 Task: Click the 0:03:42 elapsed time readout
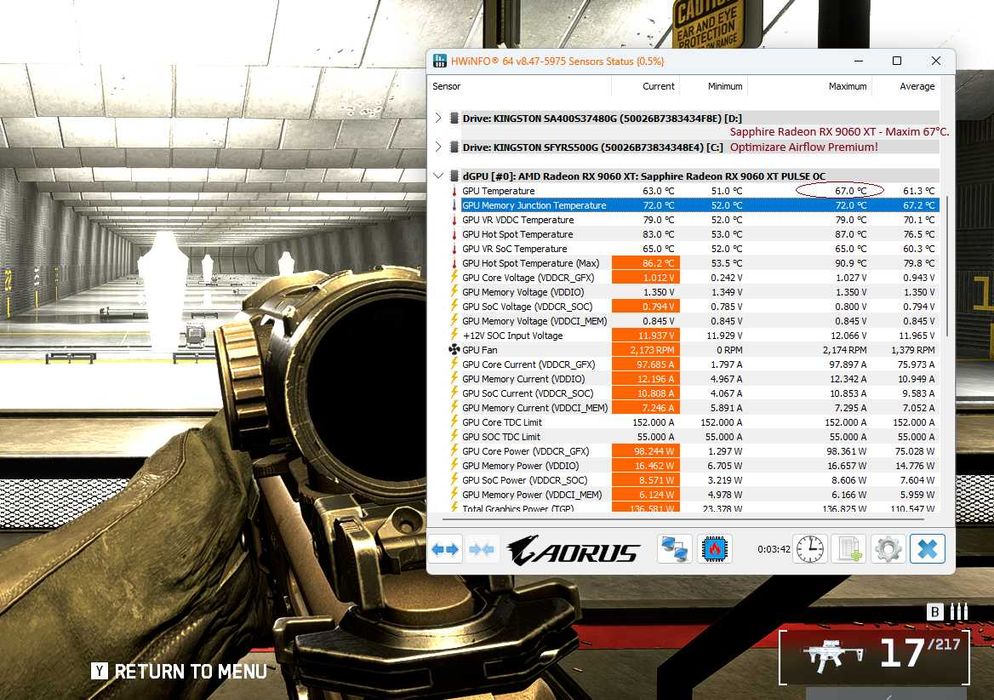point(773,549)
